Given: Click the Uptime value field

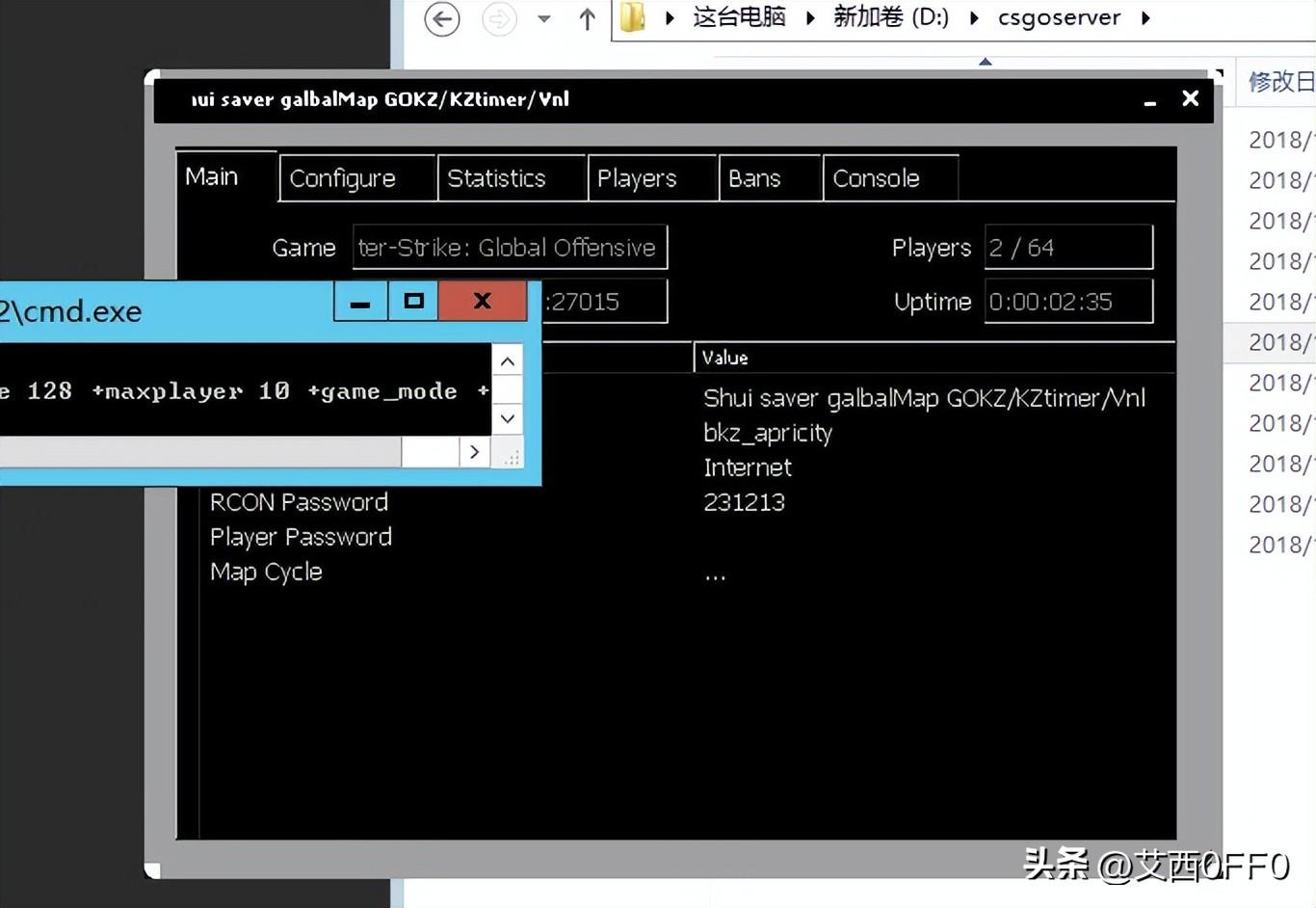Looking at the screenshot, I should (x=1067, y=302).
